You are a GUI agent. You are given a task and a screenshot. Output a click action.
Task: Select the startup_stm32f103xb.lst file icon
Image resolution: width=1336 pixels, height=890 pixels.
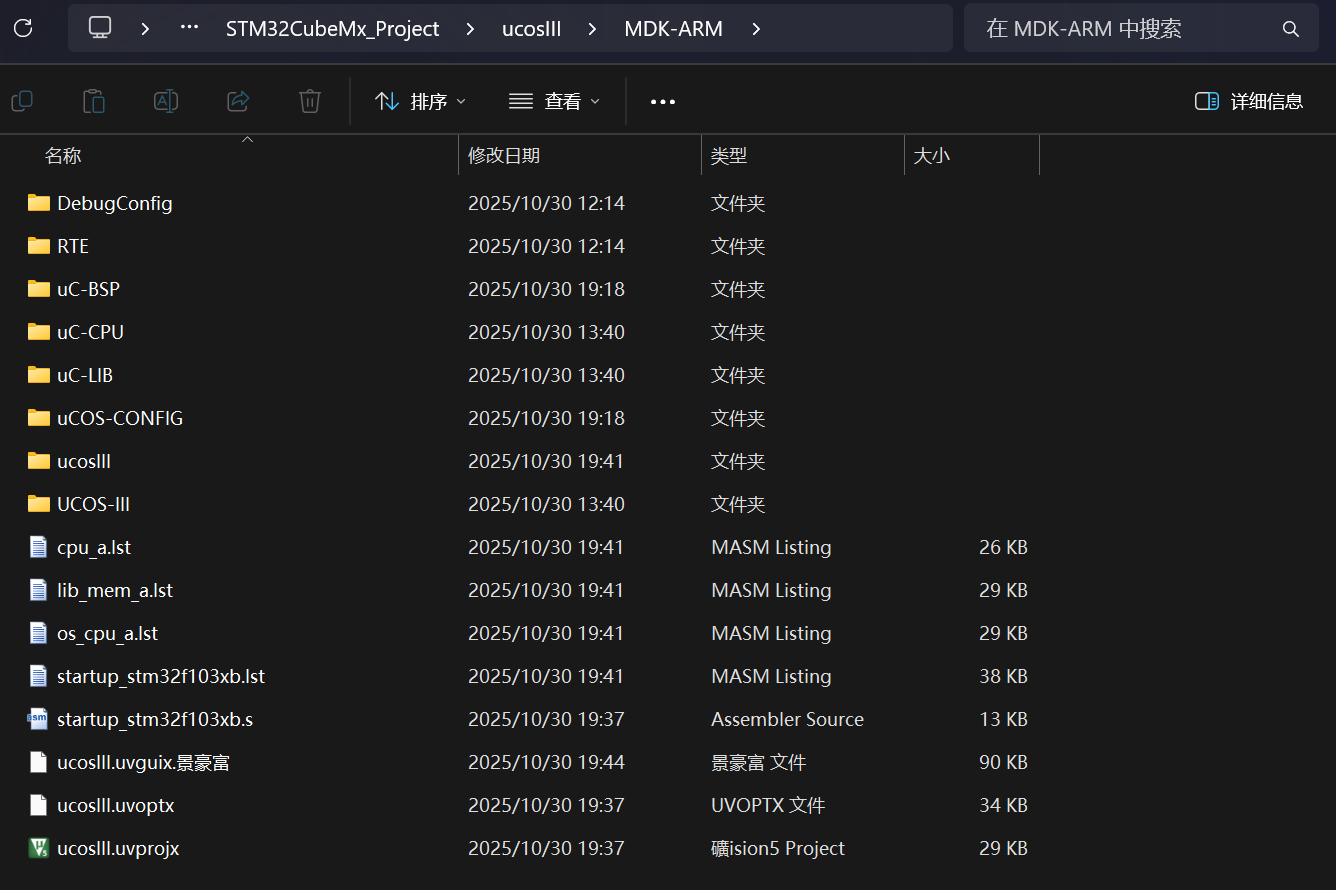click(38, 676)
